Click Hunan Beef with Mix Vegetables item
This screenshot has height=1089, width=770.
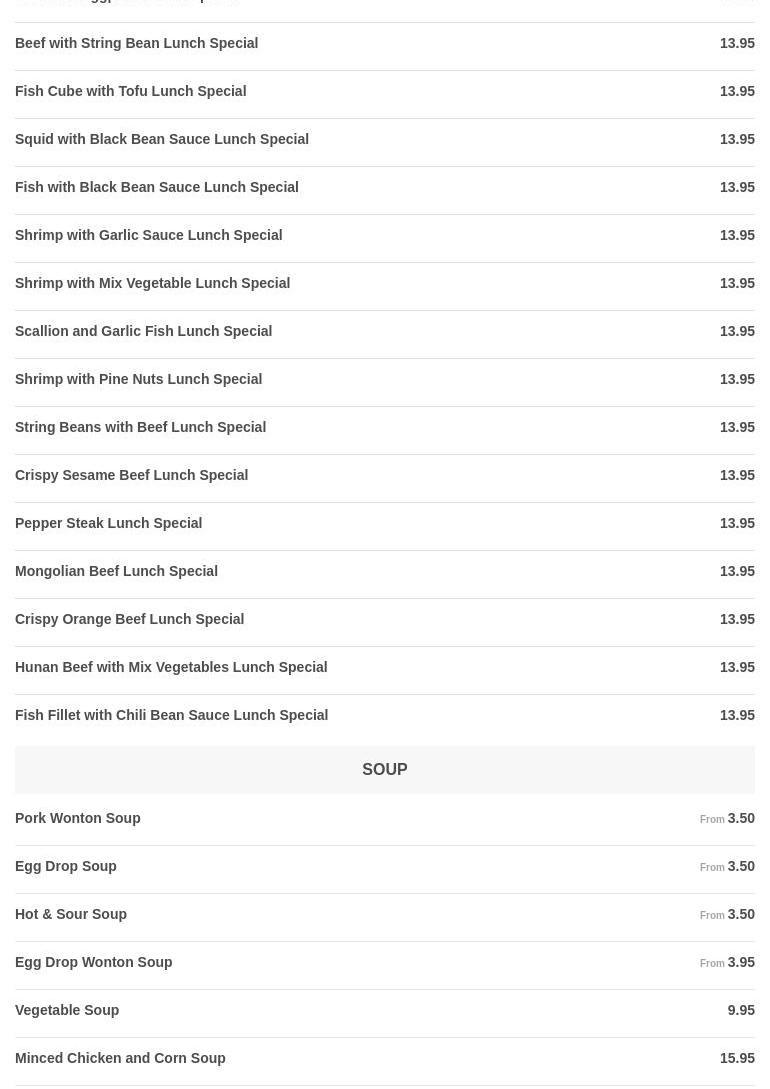171,667
